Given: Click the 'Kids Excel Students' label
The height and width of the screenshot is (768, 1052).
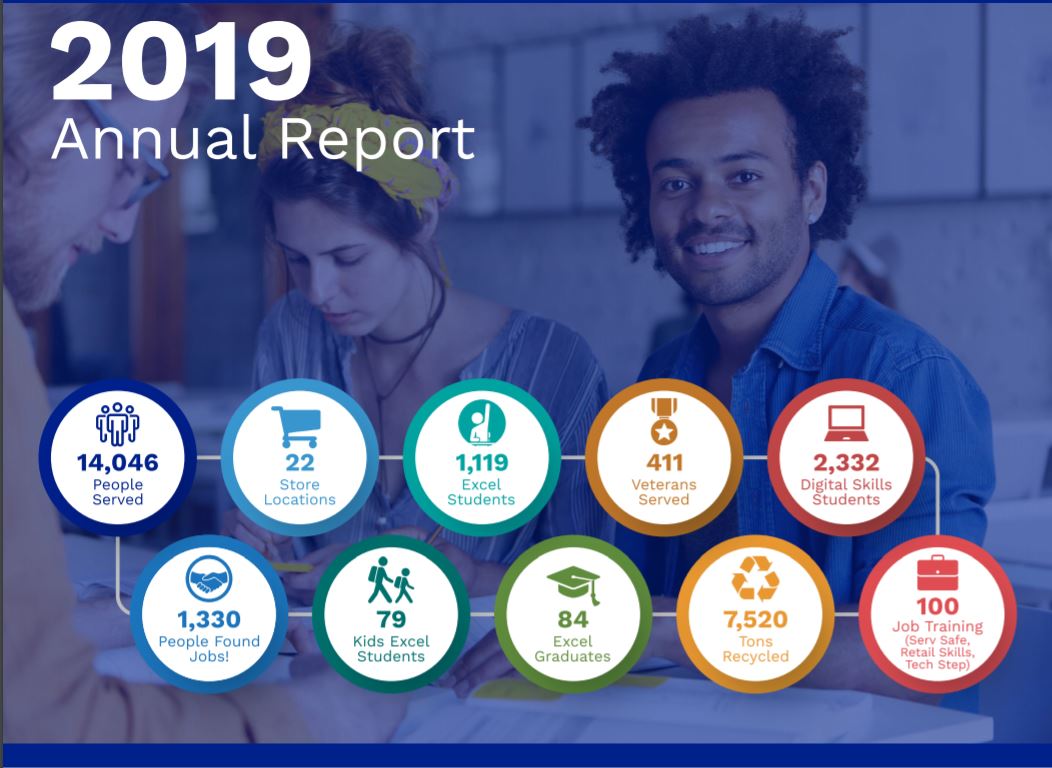Looking at the screenshot, I should (390, 649).
